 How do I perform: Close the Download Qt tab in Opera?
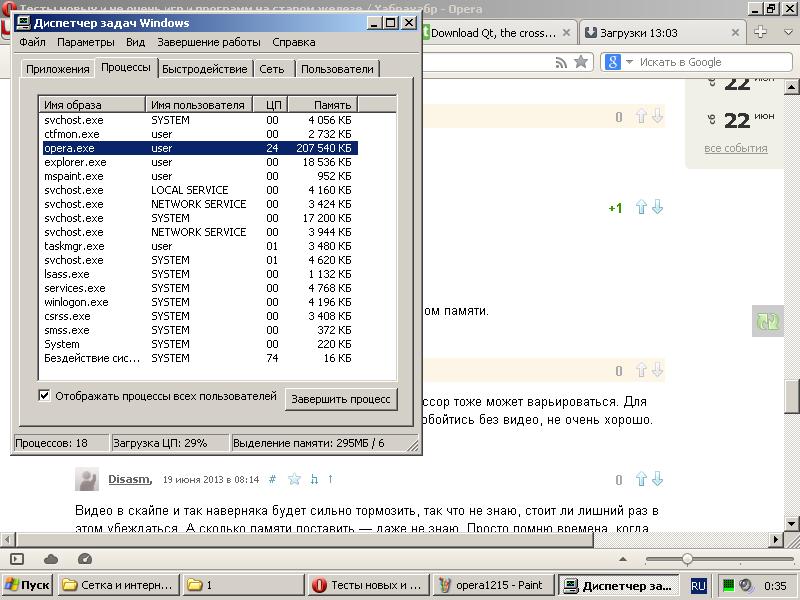point(566,33)
